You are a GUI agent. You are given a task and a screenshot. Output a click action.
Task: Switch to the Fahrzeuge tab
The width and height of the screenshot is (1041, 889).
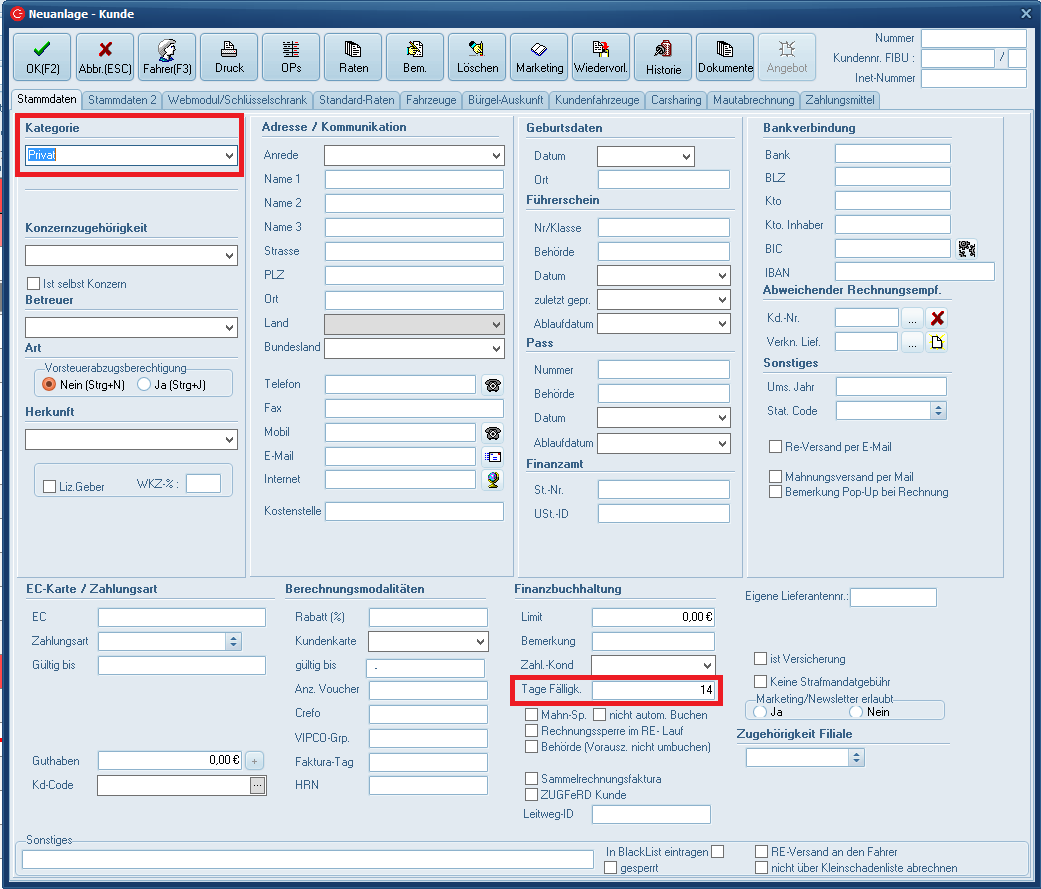(x=432, y=100)
